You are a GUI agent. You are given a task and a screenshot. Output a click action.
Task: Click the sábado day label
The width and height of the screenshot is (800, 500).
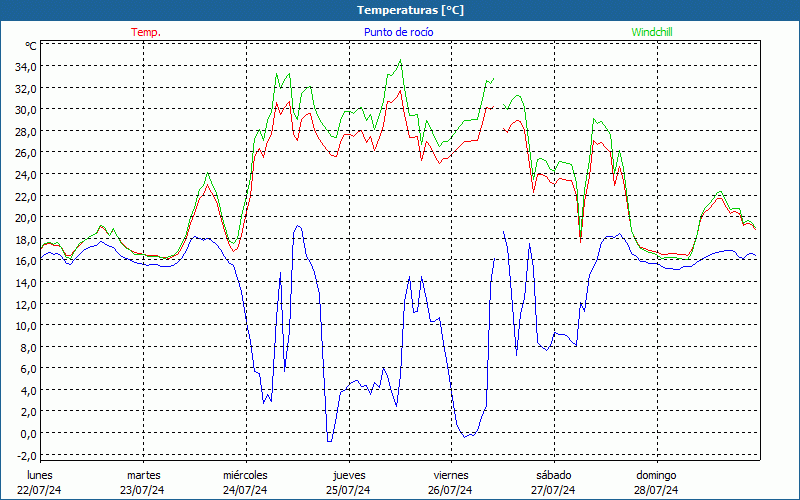(554, 475)
